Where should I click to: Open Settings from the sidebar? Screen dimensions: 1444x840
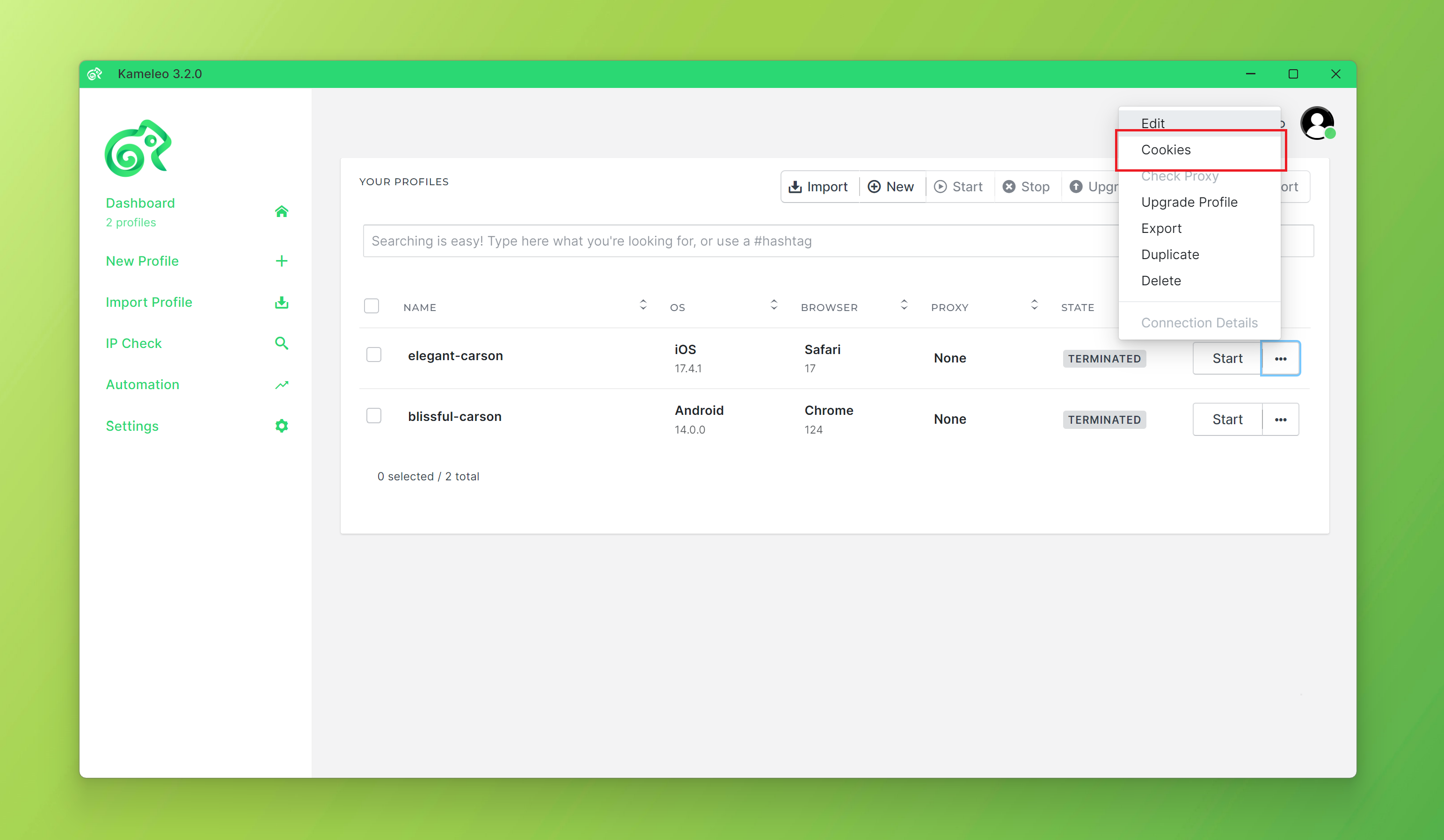(x=132, y=426)
